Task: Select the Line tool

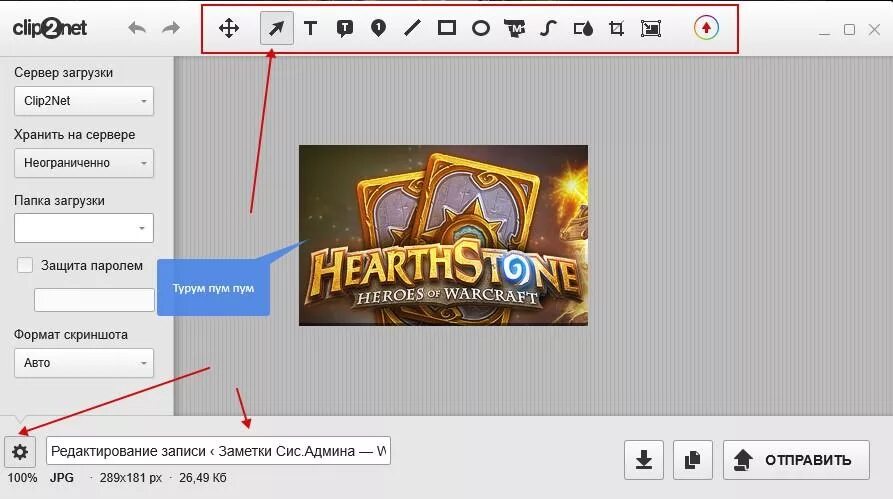Action: 412,28
